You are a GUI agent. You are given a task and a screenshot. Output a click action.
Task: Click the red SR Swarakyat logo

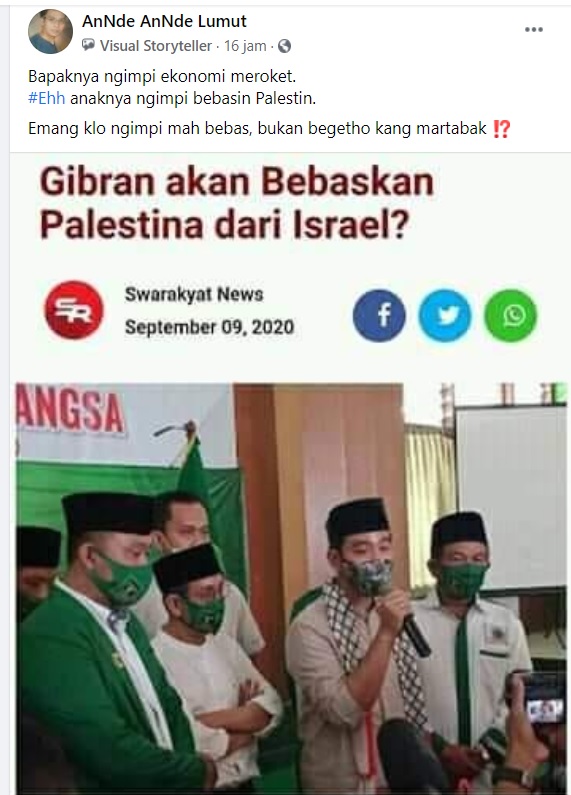74,309
